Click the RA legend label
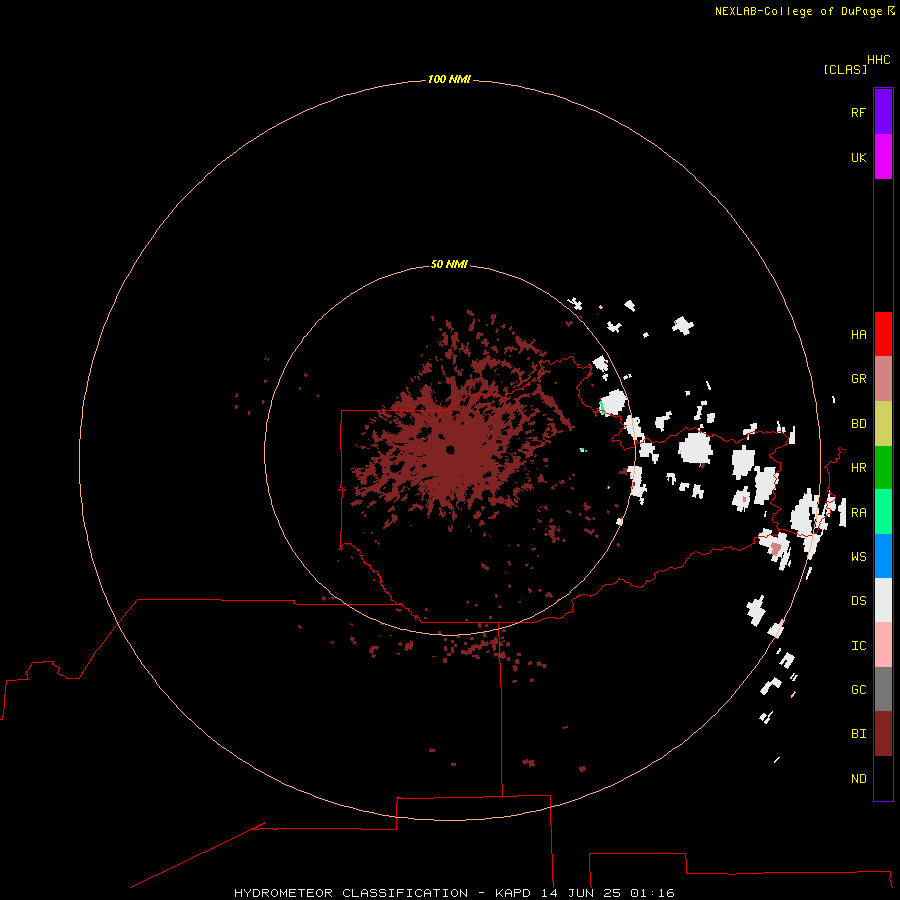 [858, 513]
